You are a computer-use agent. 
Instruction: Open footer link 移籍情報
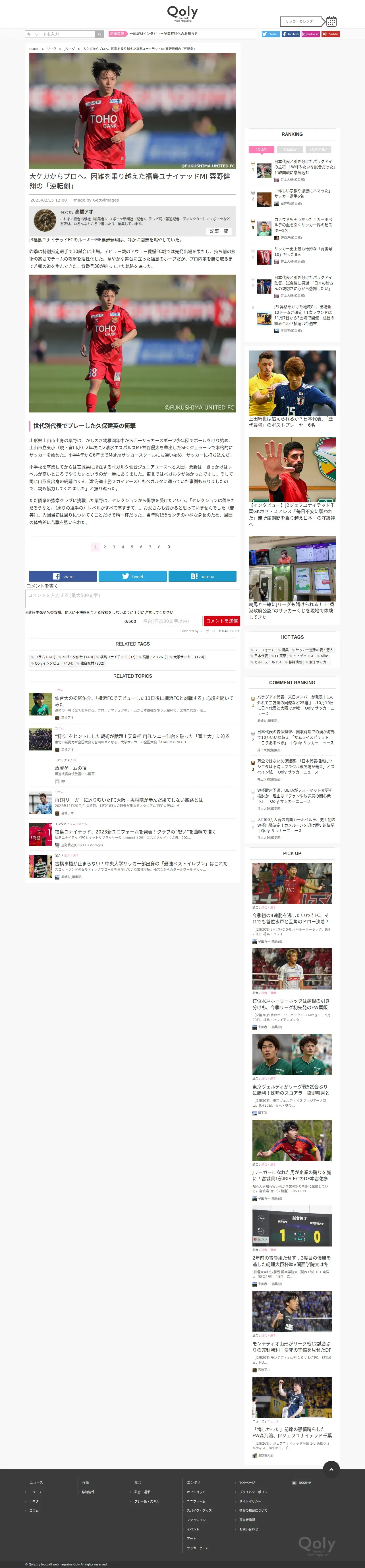tap(88, 1492)
